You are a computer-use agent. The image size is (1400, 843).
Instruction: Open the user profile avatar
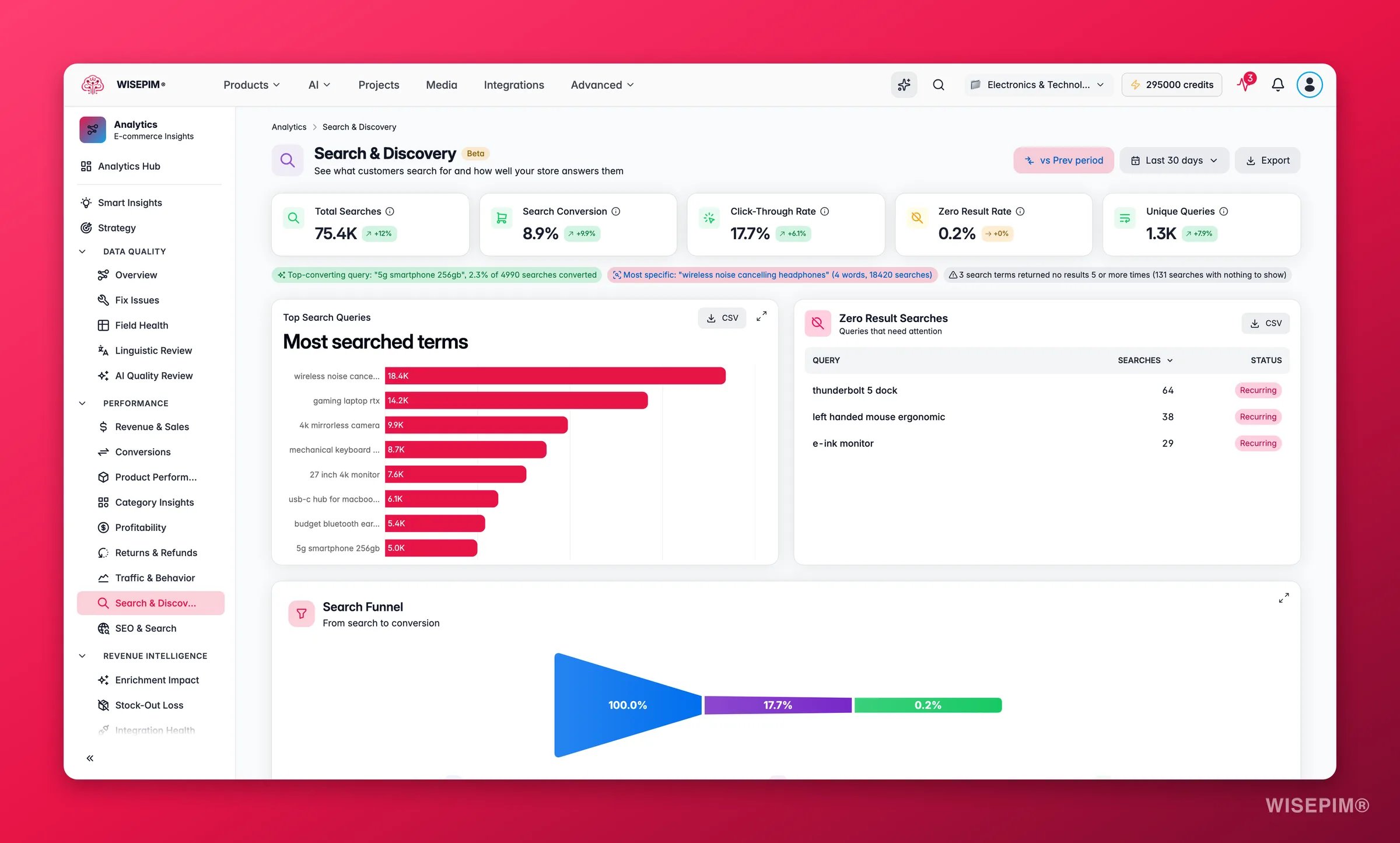tap(1309, 85)
